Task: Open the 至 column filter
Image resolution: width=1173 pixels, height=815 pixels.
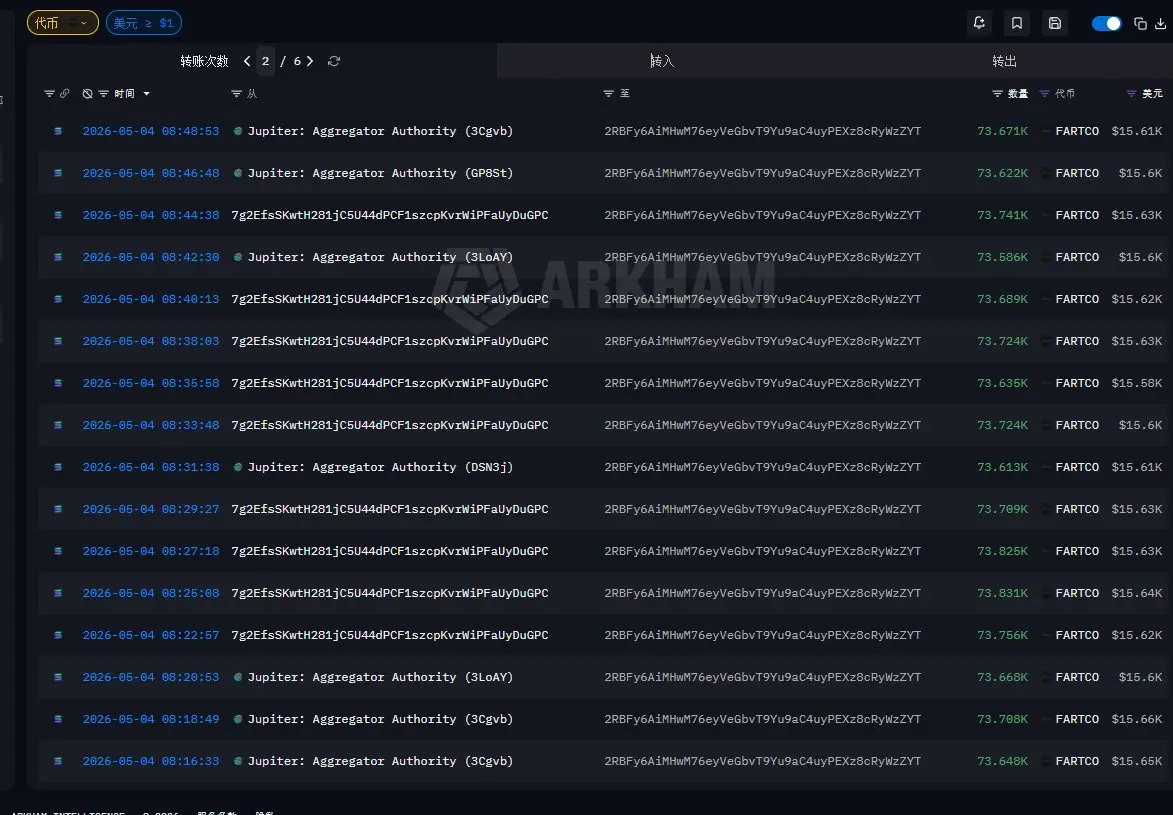Action: (608, 94)
